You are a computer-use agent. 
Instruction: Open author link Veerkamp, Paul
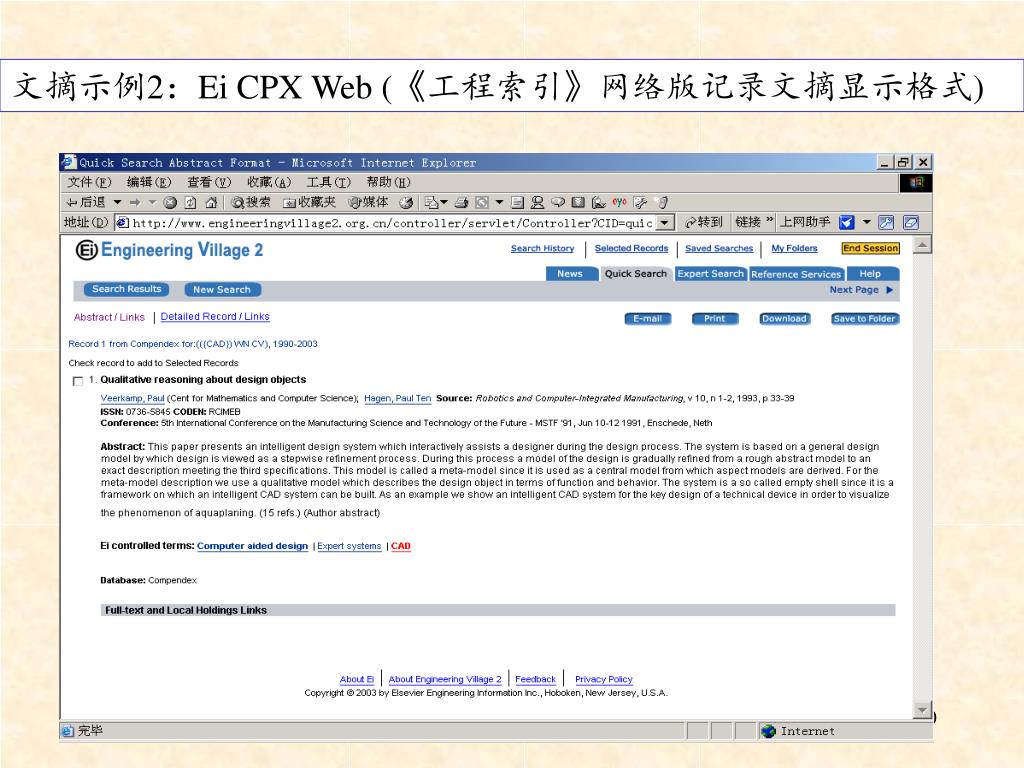[x=133, y=398]
